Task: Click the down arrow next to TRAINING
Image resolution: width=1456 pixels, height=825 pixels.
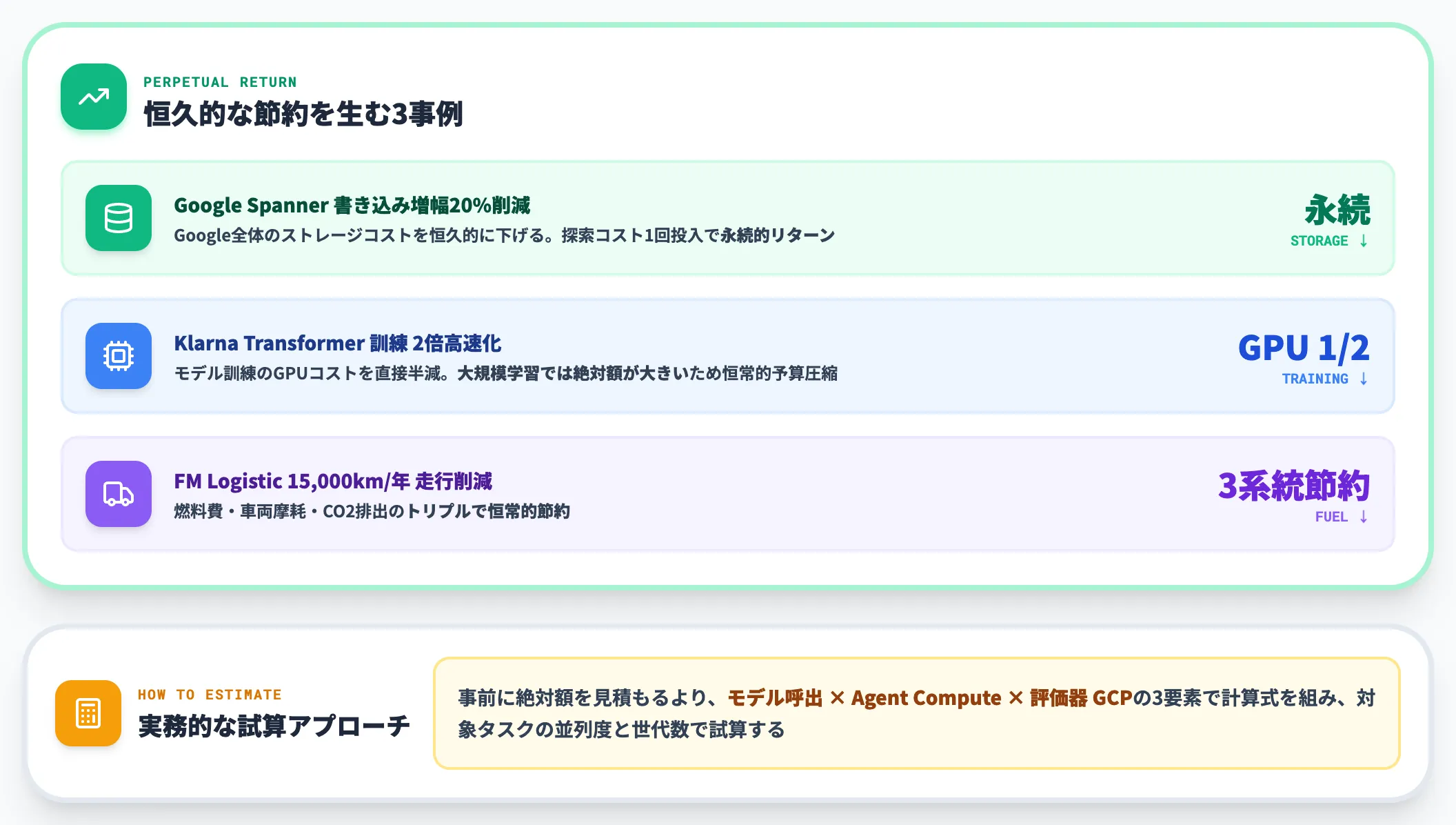Action: click(x=1364, y=379)
